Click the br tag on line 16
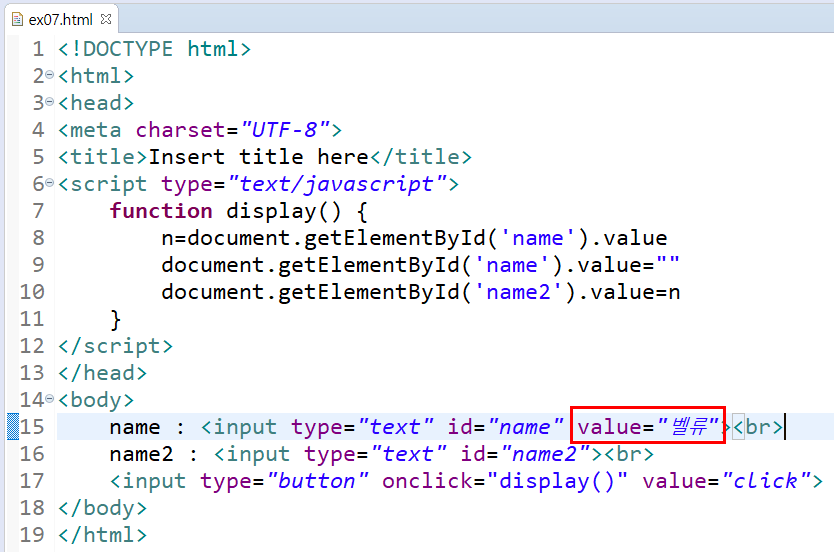The height and width of the screenshot is (552, 834). tap(628, 454)
